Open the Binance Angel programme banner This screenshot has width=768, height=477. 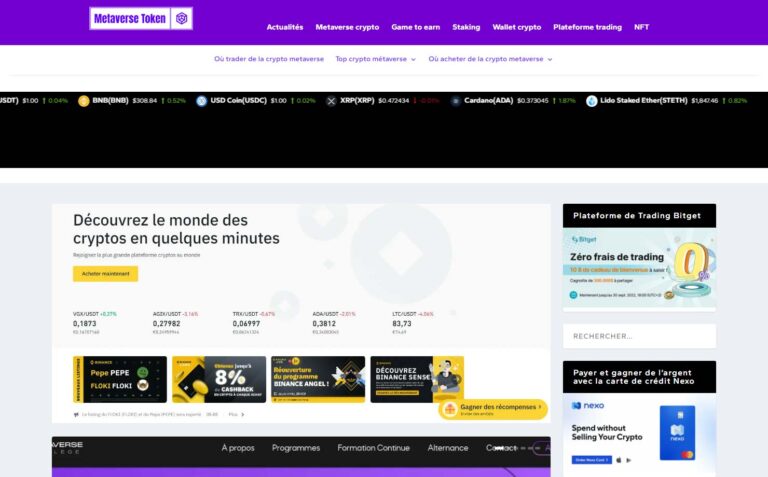[318, 380]
